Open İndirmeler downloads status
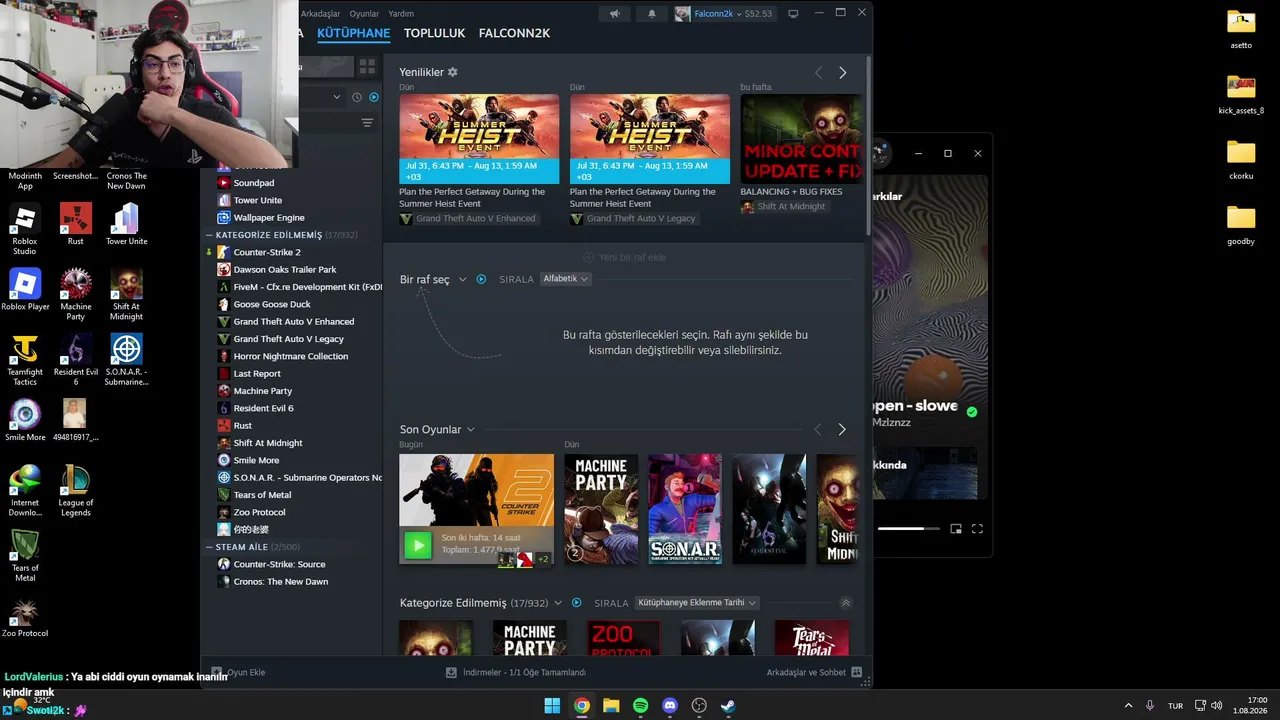 515,673
